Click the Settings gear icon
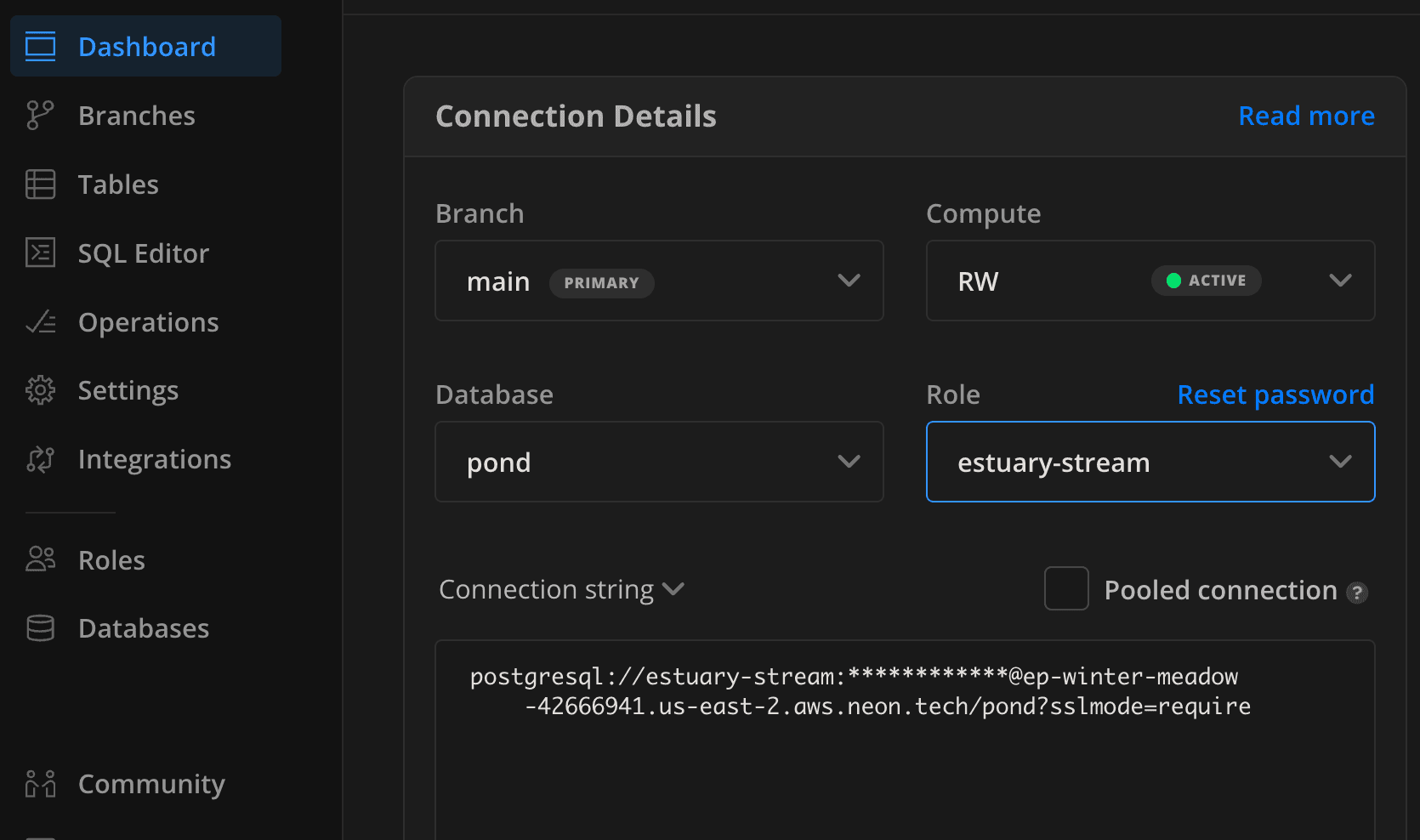 [x=39, y=389]
